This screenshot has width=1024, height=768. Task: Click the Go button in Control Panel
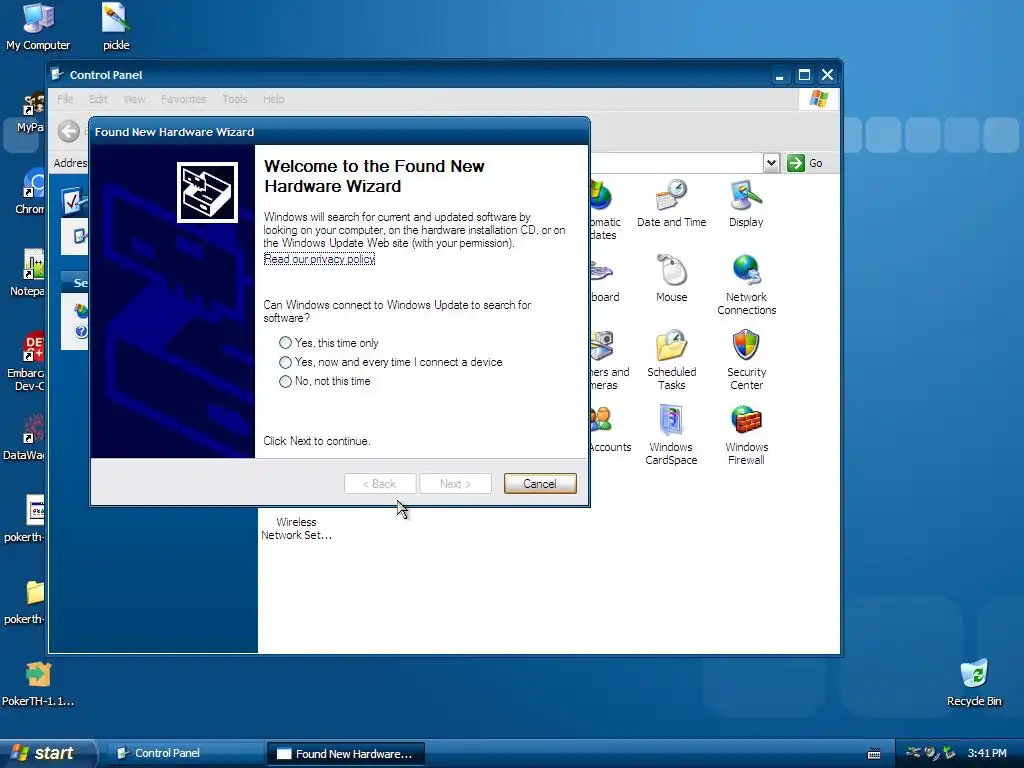[805, 163]
